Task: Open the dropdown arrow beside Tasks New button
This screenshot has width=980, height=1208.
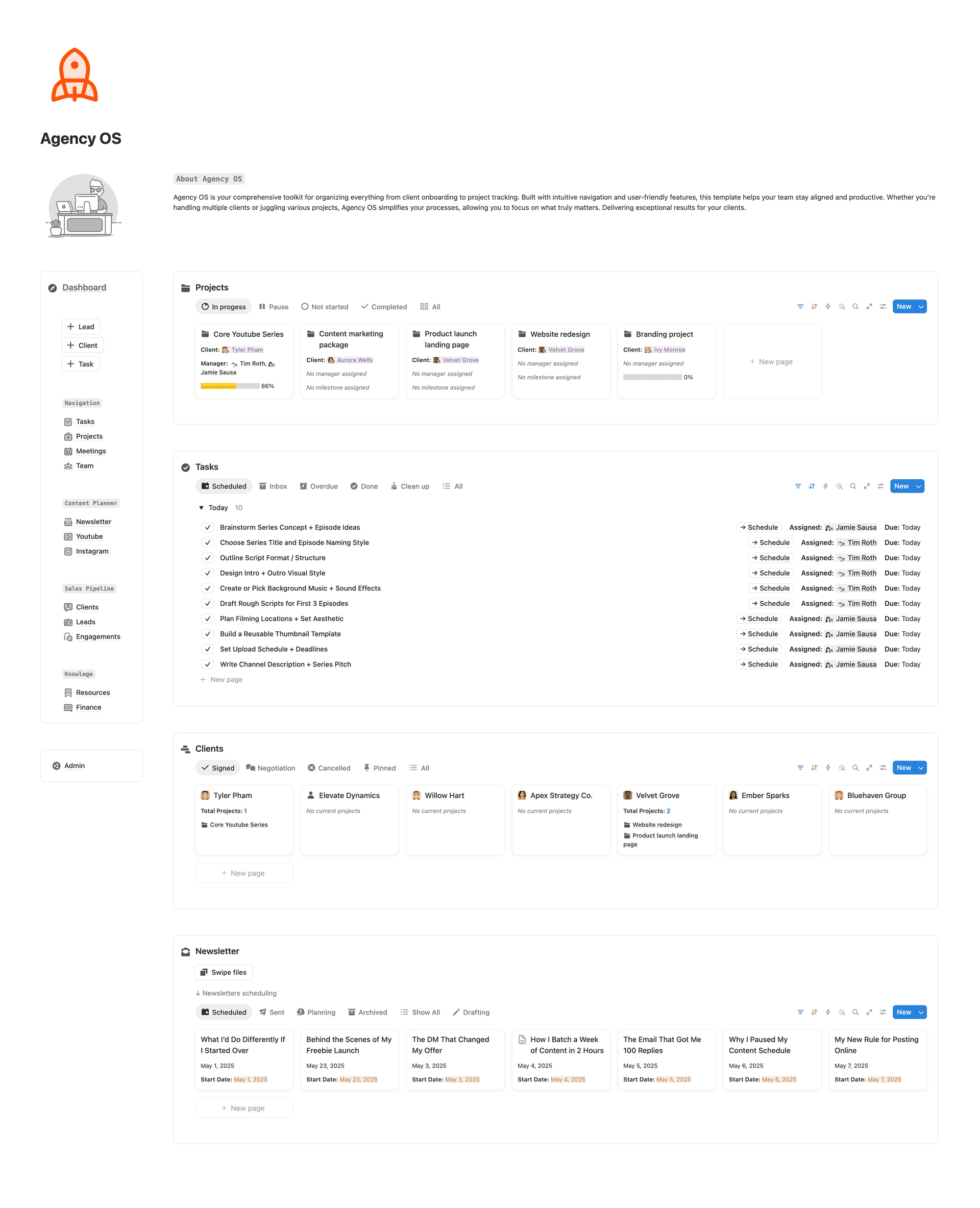Action: coord(918,486)
